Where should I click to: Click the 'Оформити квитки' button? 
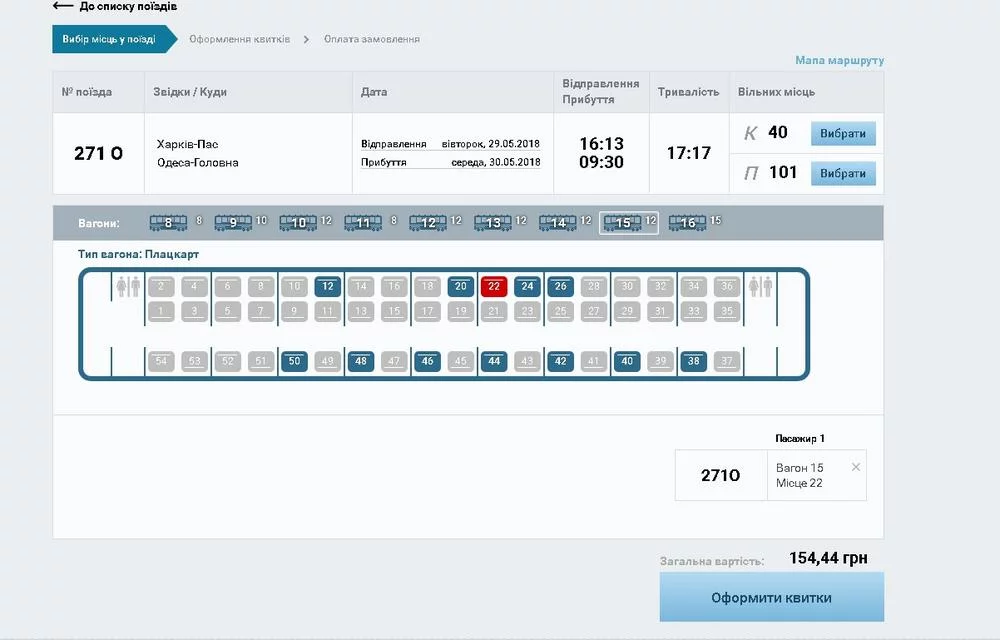(772, 597)
